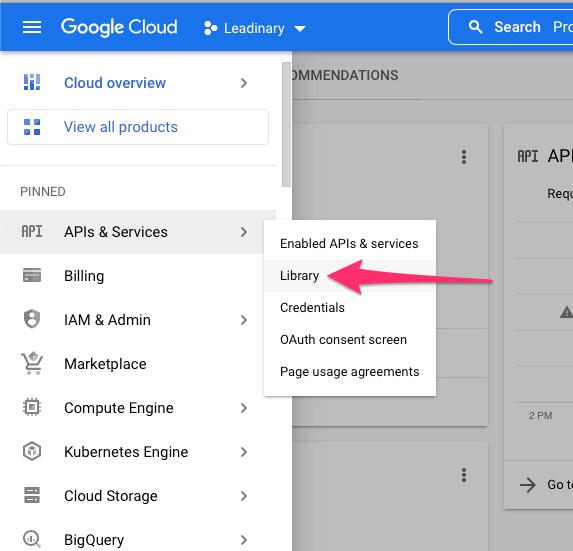Click the View all products grid icon
The image size is (573, 551).
click(32, 127)
